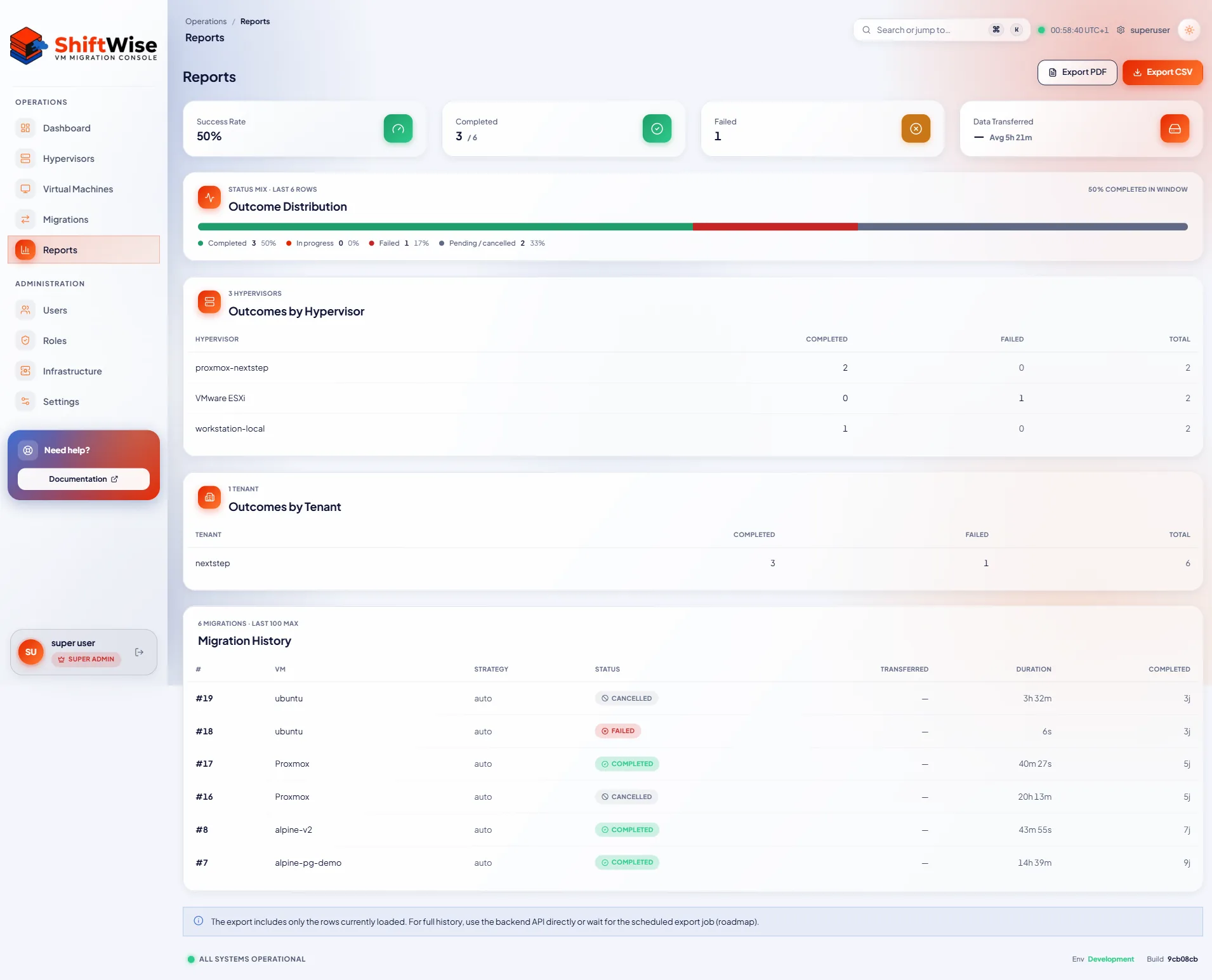
Task: Click the Outcomes by Hypervisor server icon
Action: tap(209, 302)
